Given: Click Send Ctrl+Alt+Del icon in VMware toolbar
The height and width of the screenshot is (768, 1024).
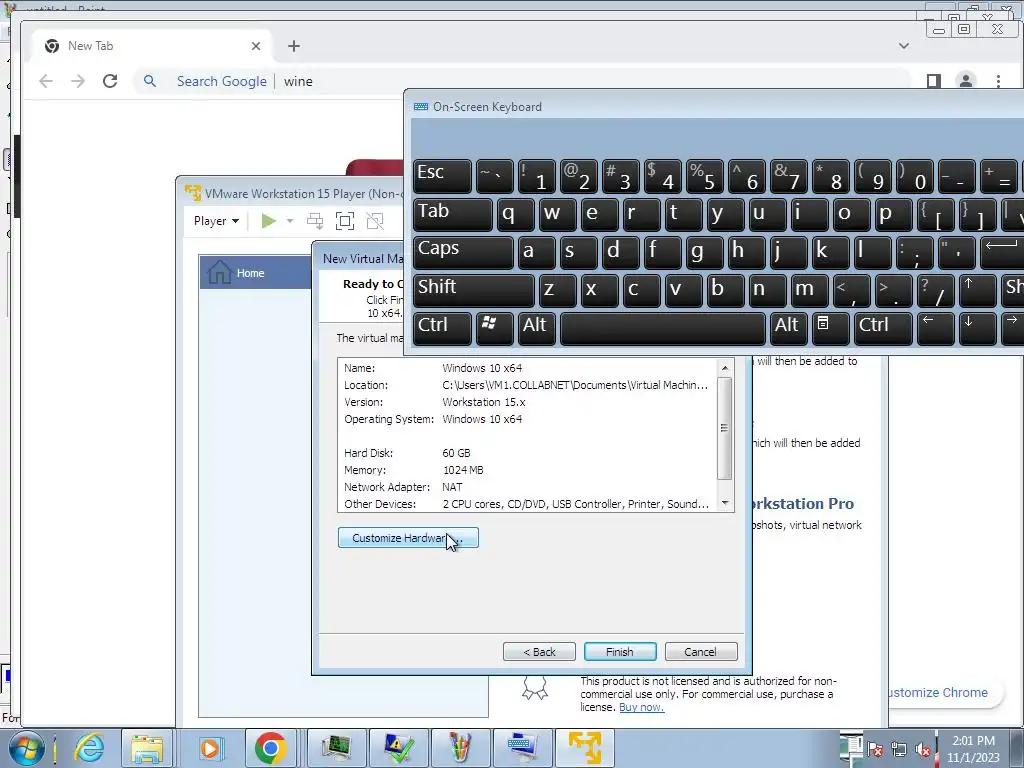Looking at the screenshot, I should (x=315, y=221).
